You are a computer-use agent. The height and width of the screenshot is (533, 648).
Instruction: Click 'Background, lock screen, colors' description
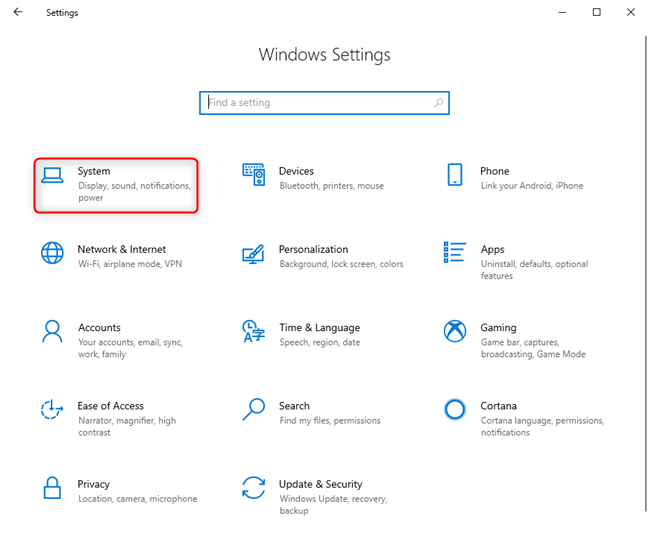pyautogui.click(x=341, y=264)
